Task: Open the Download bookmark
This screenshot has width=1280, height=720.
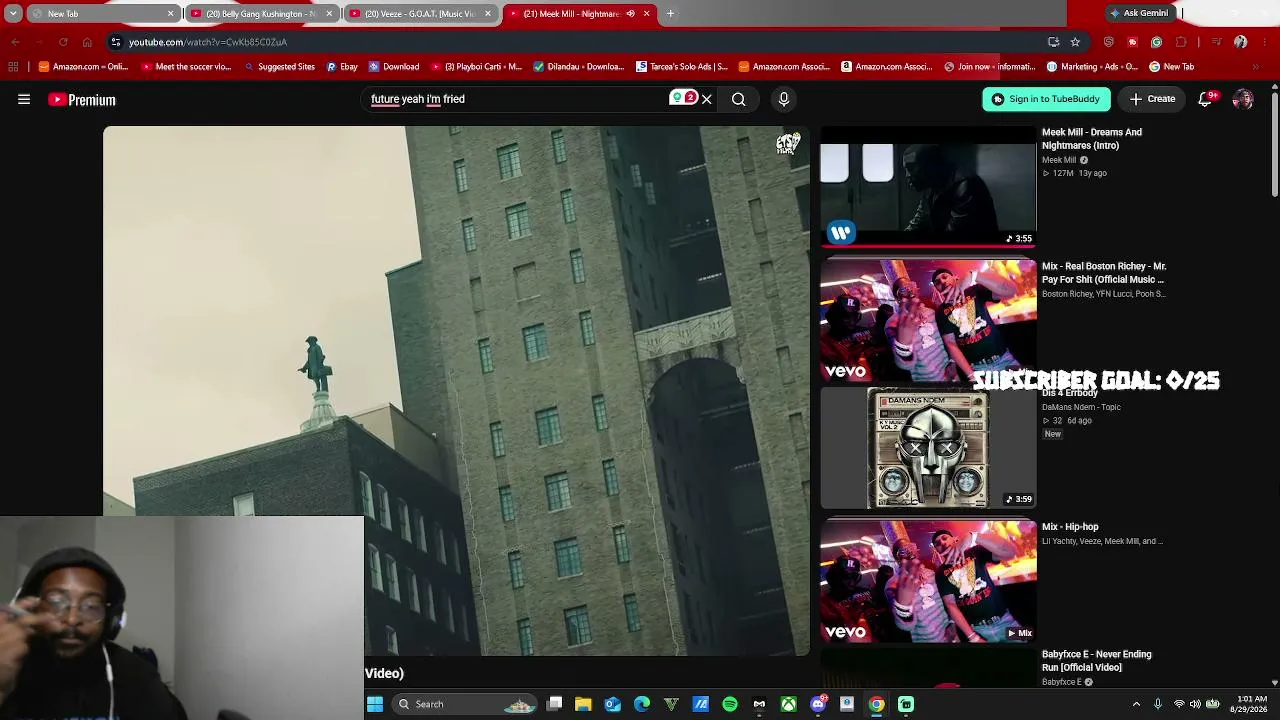Action: (394, 67)
